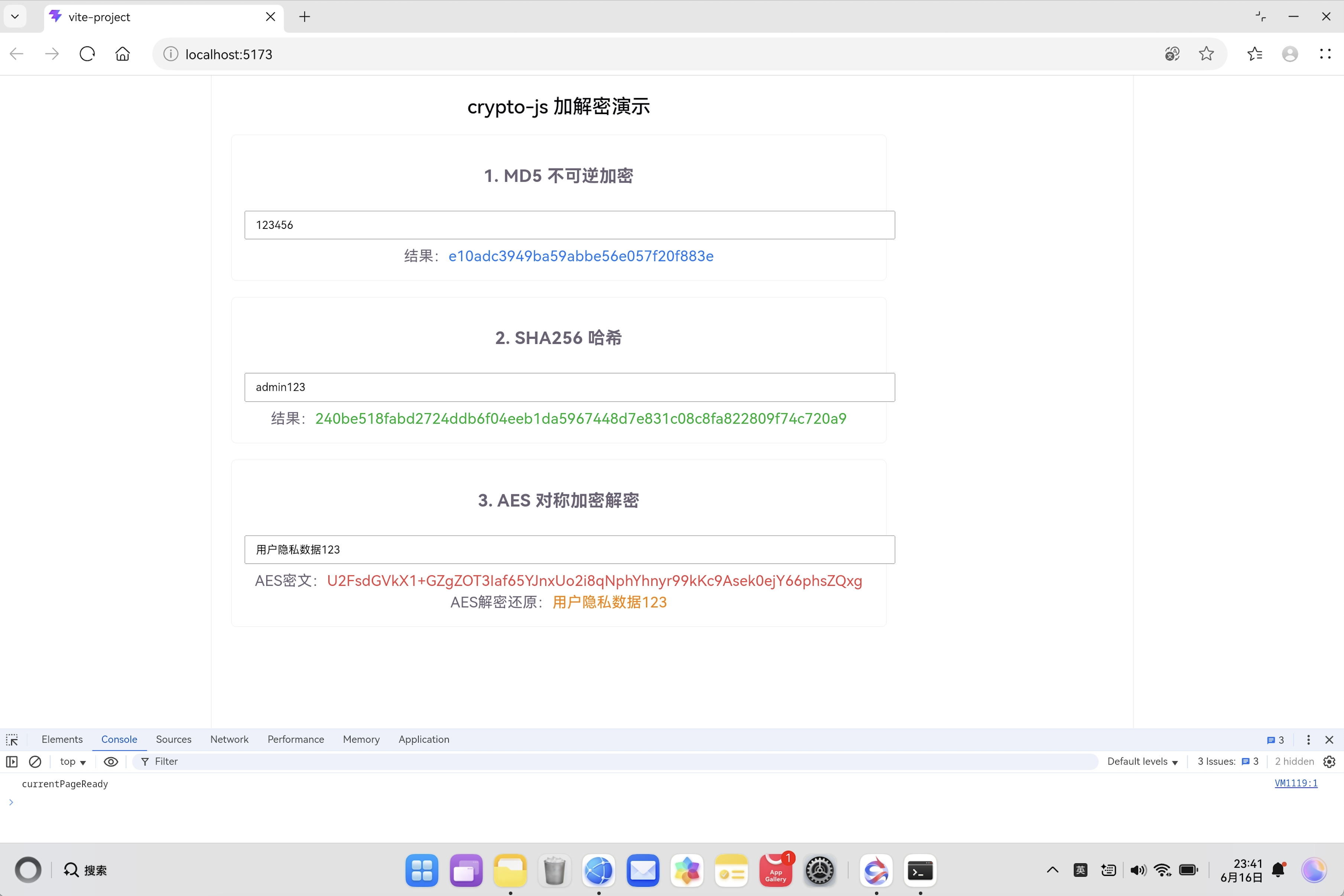Open the browser menu dots
The height and width of the screenshot is (896, 1344).
(x=1325, y=54)
